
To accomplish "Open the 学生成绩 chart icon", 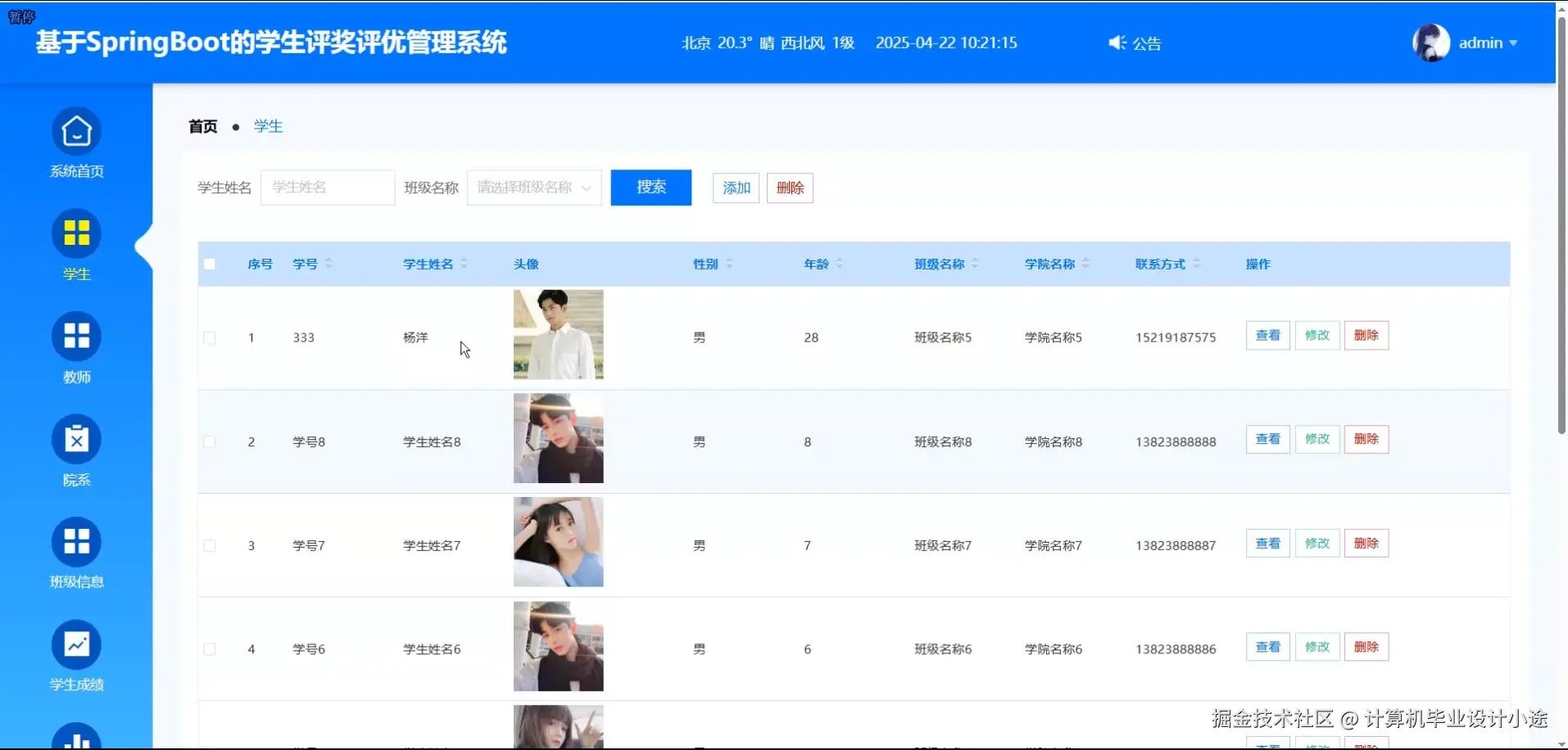I will tap(76, 645).
